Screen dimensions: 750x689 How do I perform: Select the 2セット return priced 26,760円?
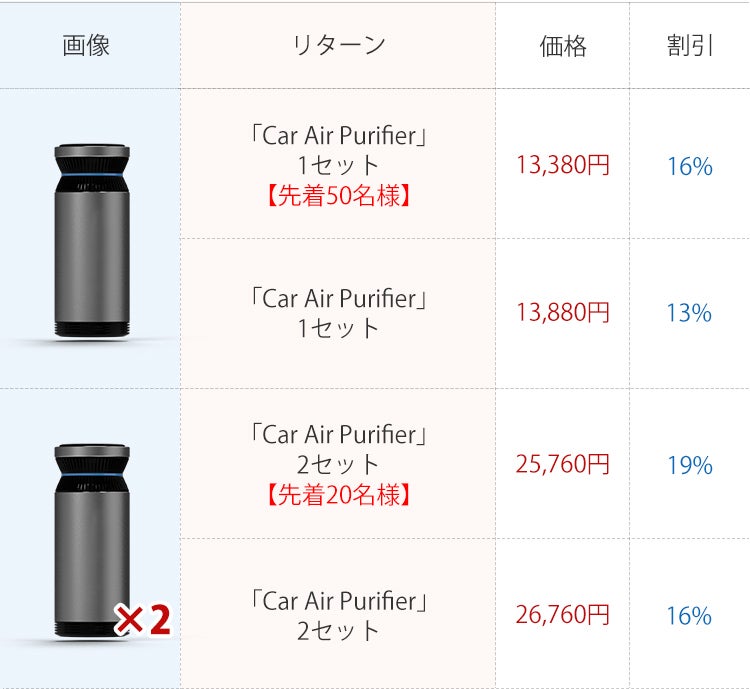point(338,615)
